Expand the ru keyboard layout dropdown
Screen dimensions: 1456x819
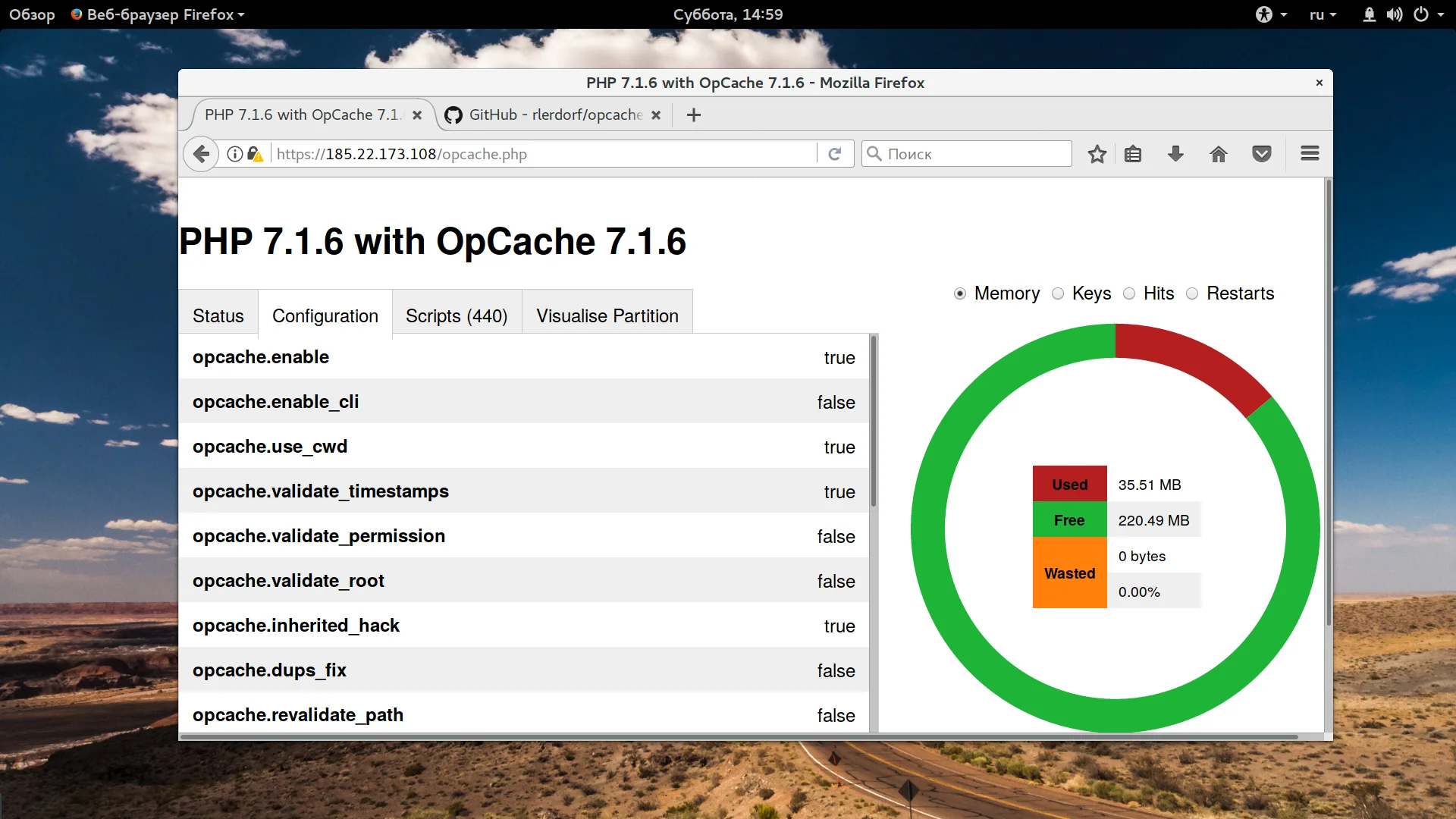point(1323,14)
